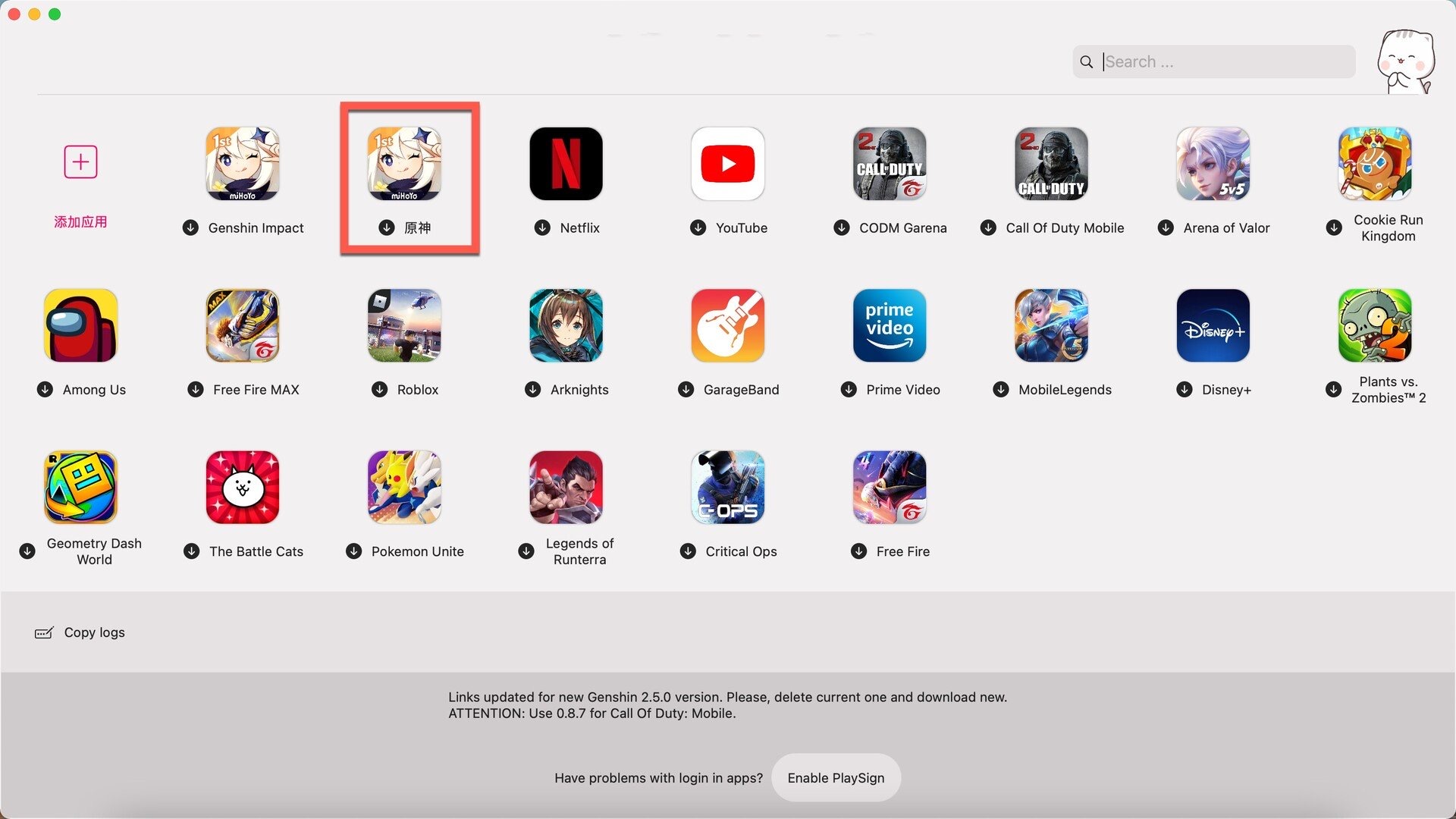Viewport: 1456px width, 819px height.
Task: Open the Plants vs. Zombies 2 icon
Action: 1374,325
